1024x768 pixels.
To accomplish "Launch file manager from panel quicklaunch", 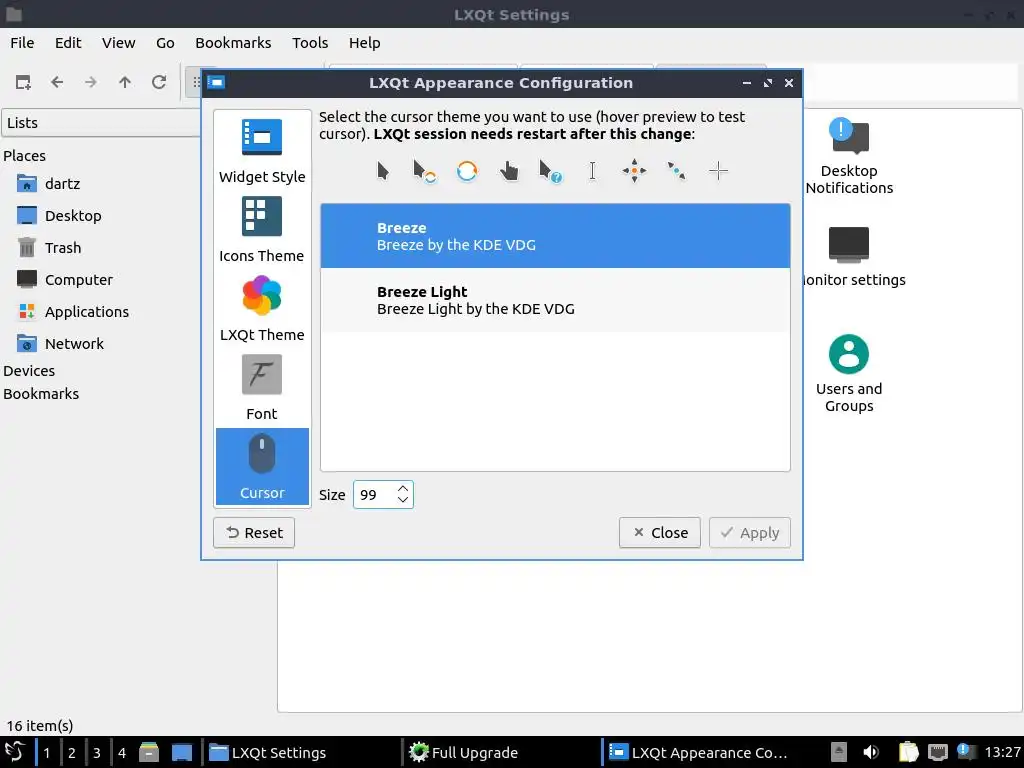I will [149, 752].
